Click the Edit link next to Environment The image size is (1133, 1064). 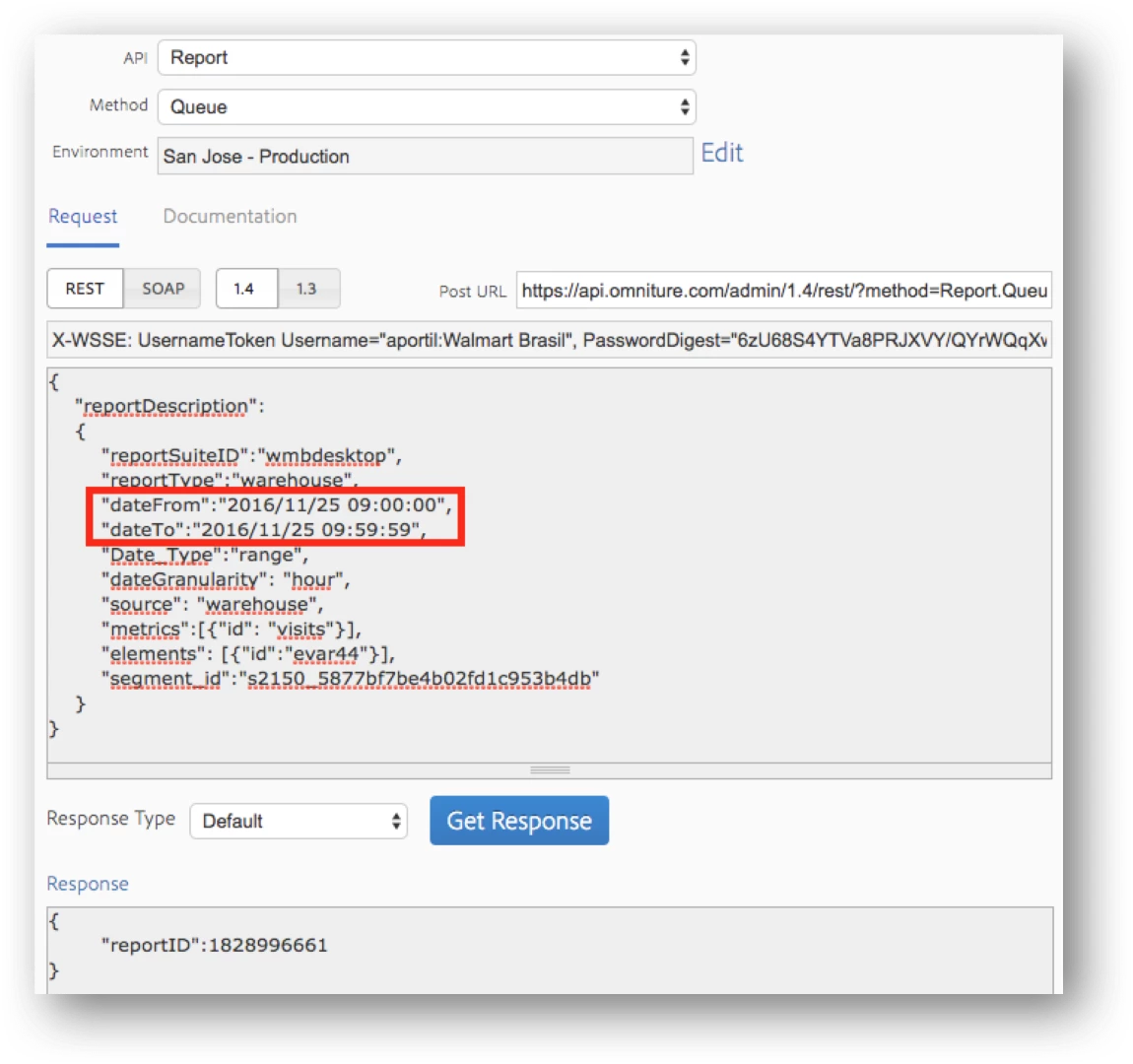[721, 153]
